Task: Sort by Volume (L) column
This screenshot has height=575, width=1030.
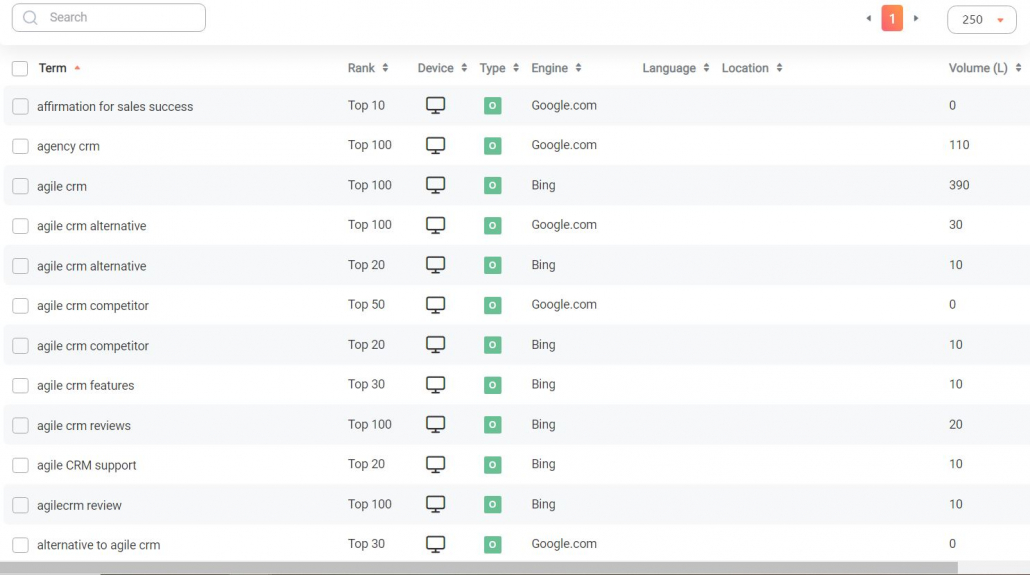Action: 985,68
